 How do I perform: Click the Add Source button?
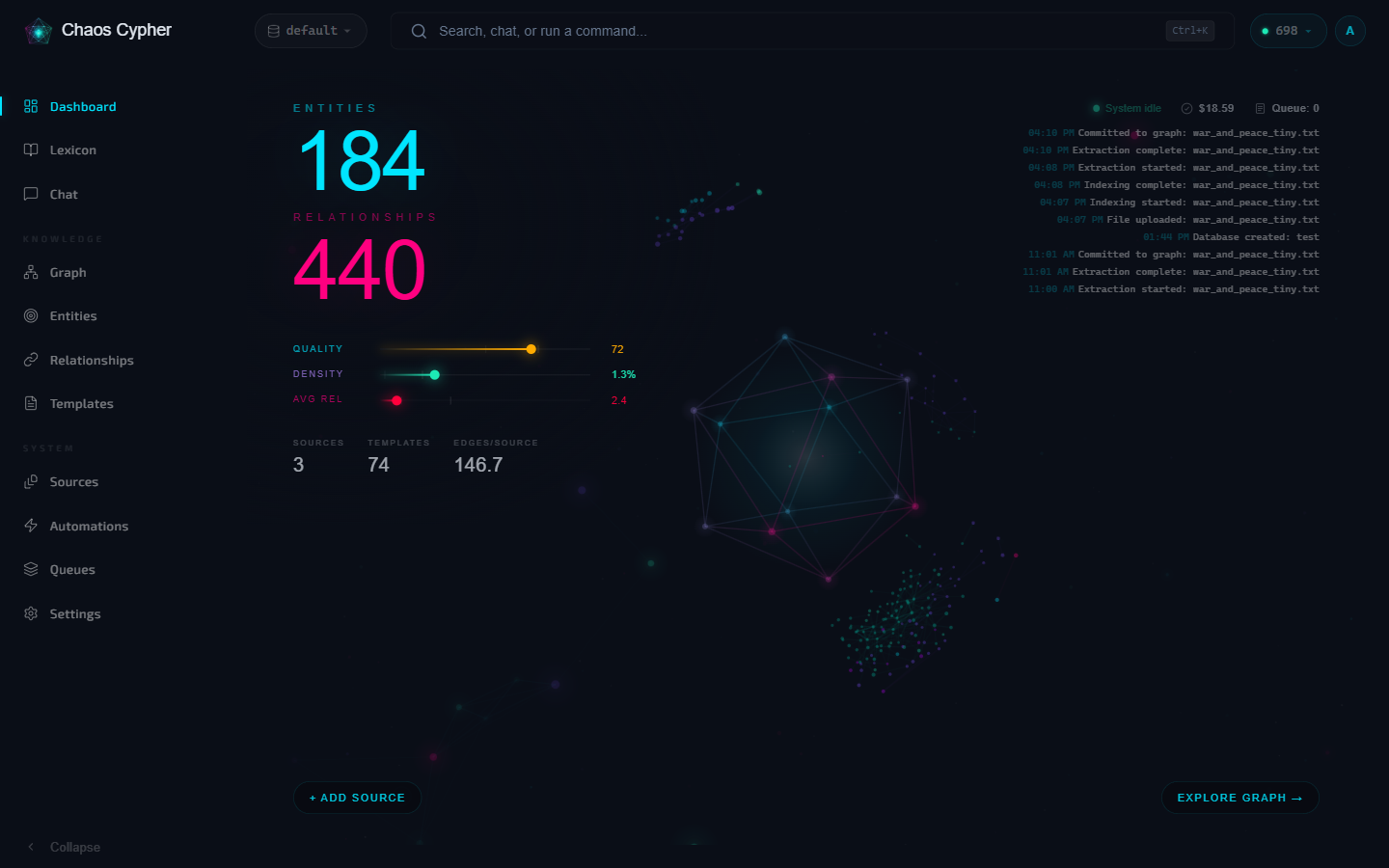tap(357, 798)
